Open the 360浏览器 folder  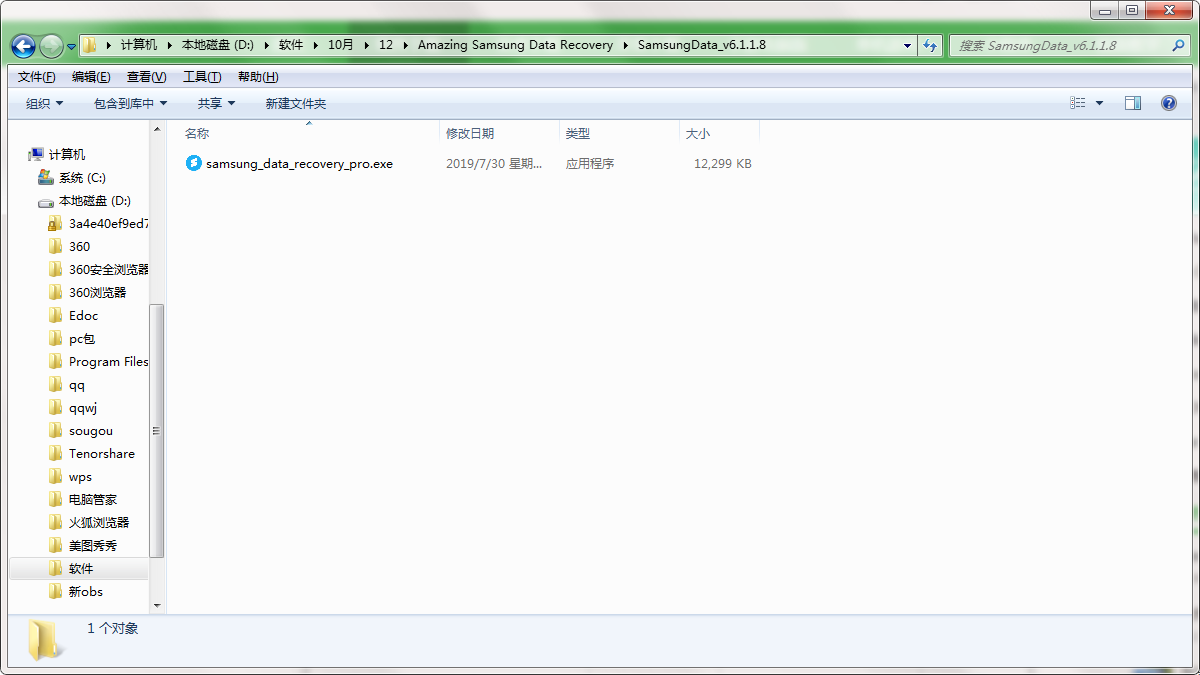coord(98,292)
